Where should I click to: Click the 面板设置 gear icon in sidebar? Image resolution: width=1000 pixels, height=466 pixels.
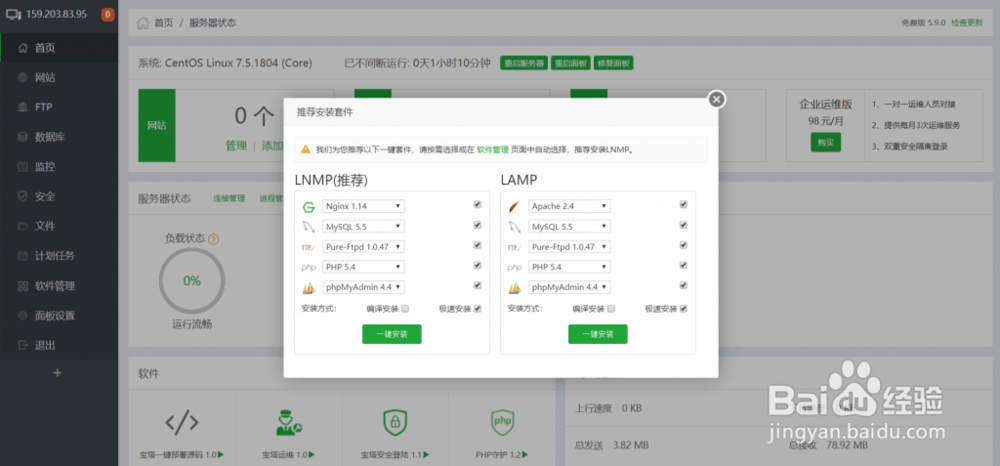tap(23, 316)
